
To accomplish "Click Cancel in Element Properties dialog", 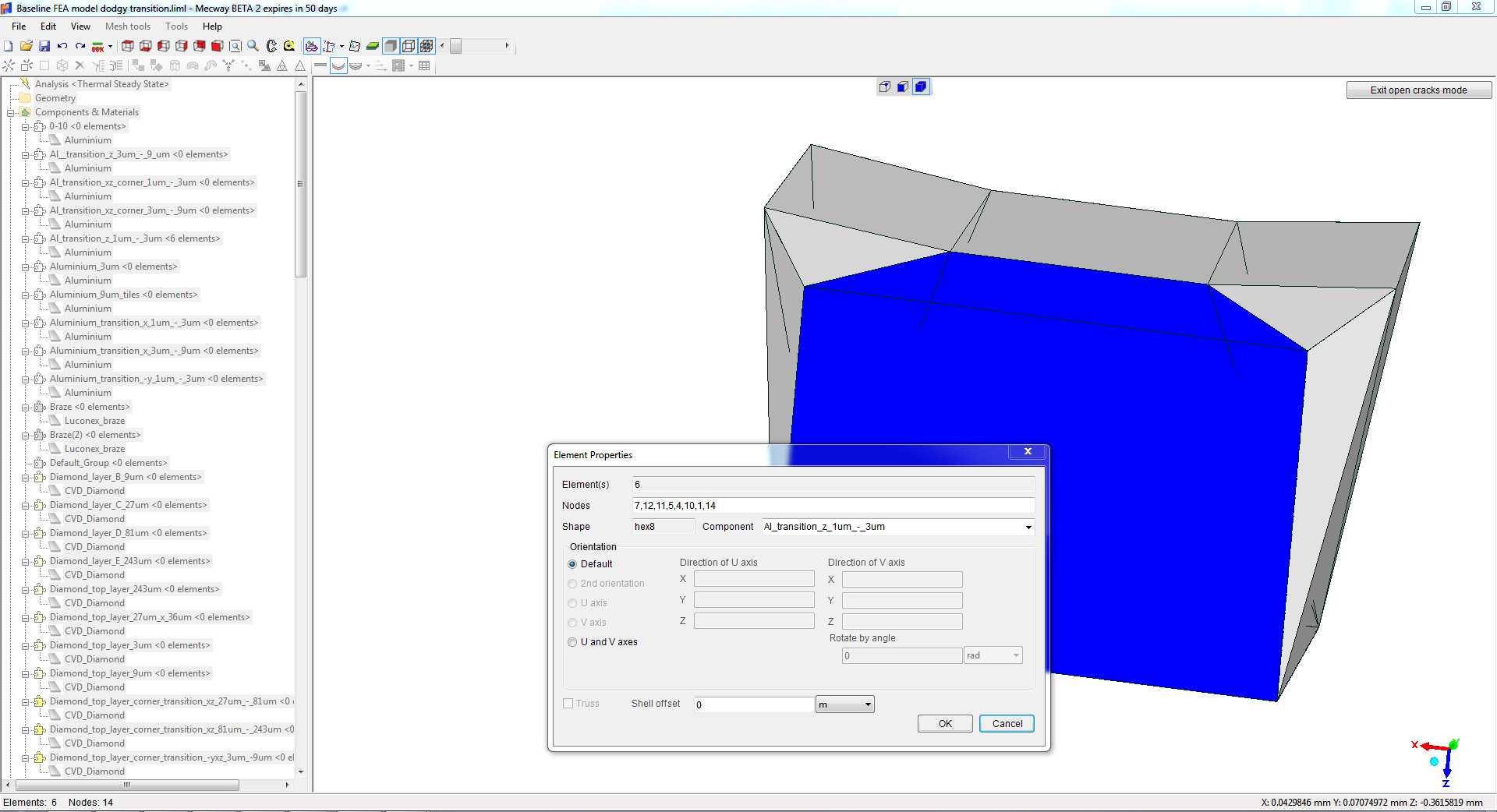I will 1007,724.
